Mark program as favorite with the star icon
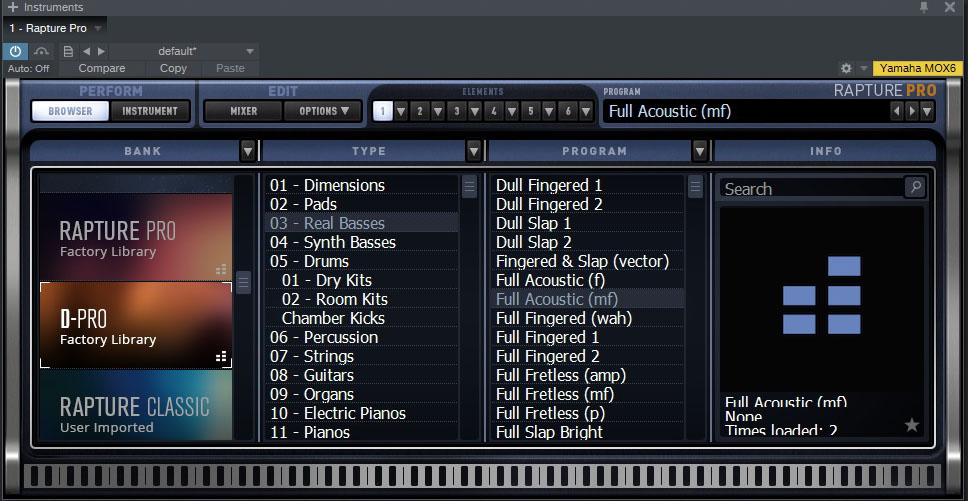This screenshot has width=968, height=501. [912, 424]
